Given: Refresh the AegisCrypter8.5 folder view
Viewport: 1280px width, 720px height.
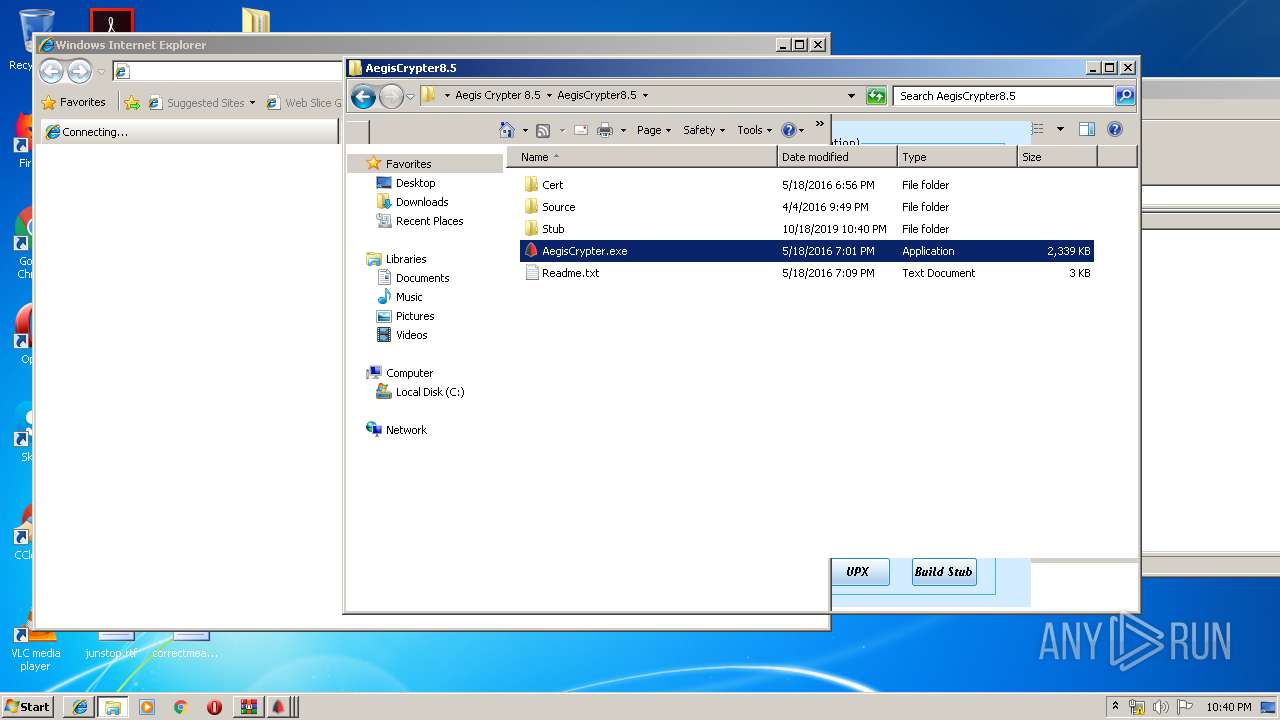Looking at the screenshot, I should pyautogui.click(x=876, y=96).
